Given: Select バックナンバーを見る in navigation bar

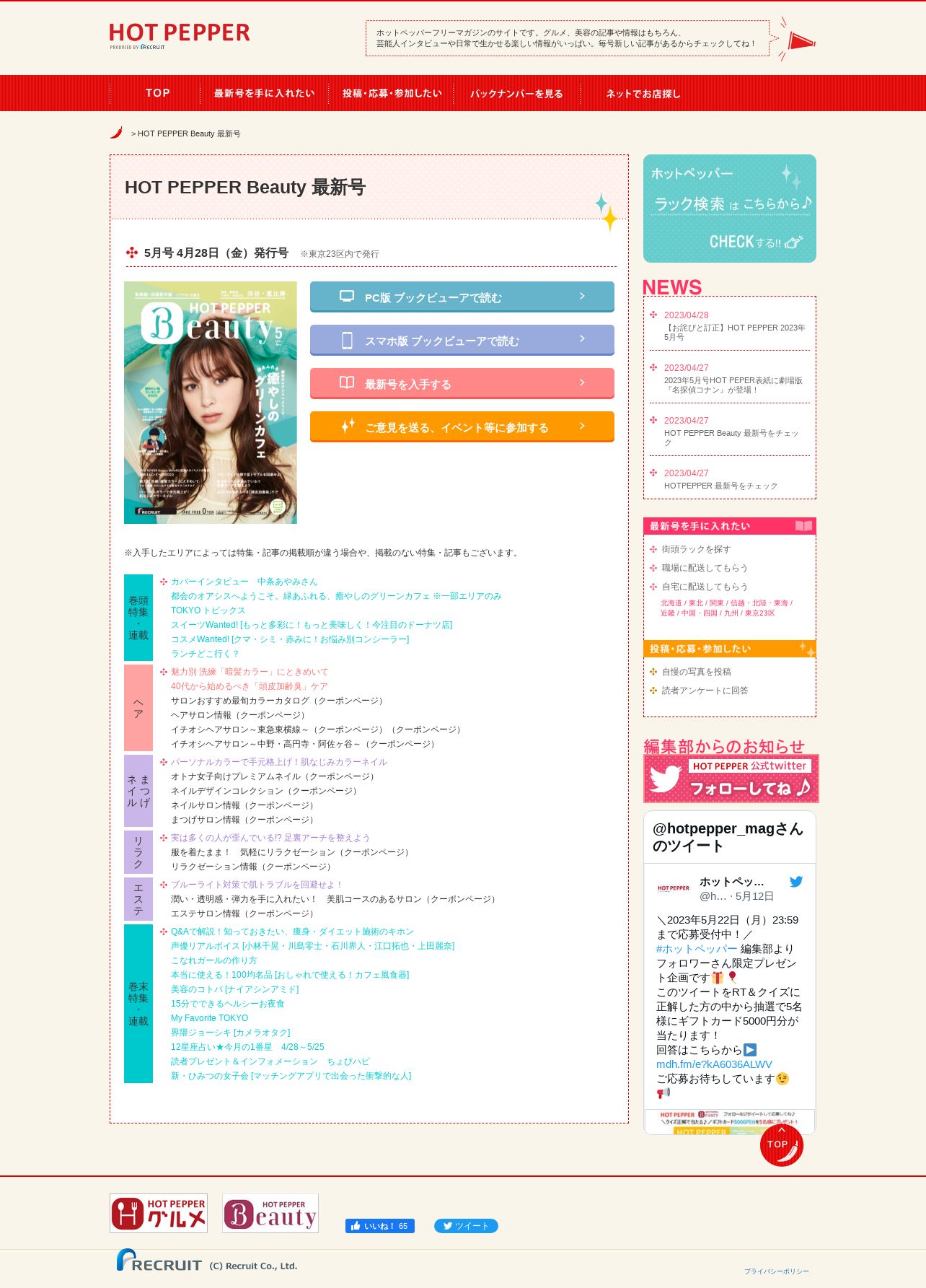Looking at the screenshot, I should 516,93.
